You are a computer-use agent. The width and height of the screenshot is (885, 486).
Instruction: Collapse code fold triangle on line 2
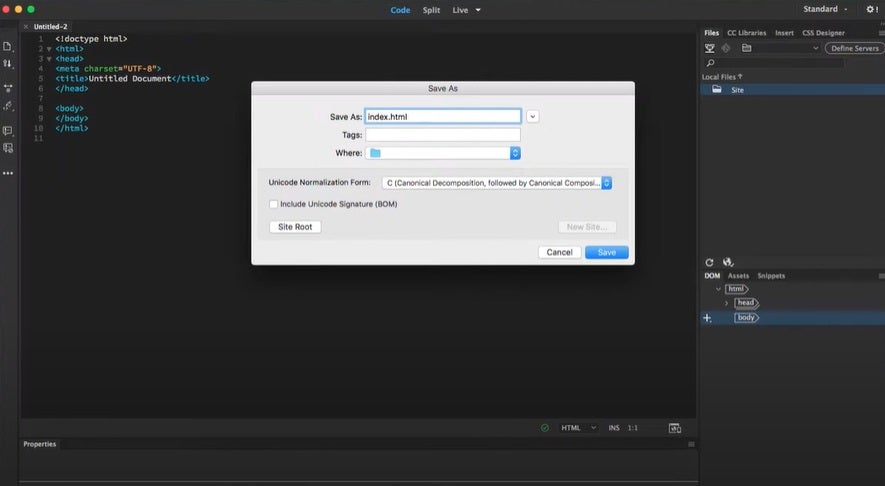[x=50, y=49]
